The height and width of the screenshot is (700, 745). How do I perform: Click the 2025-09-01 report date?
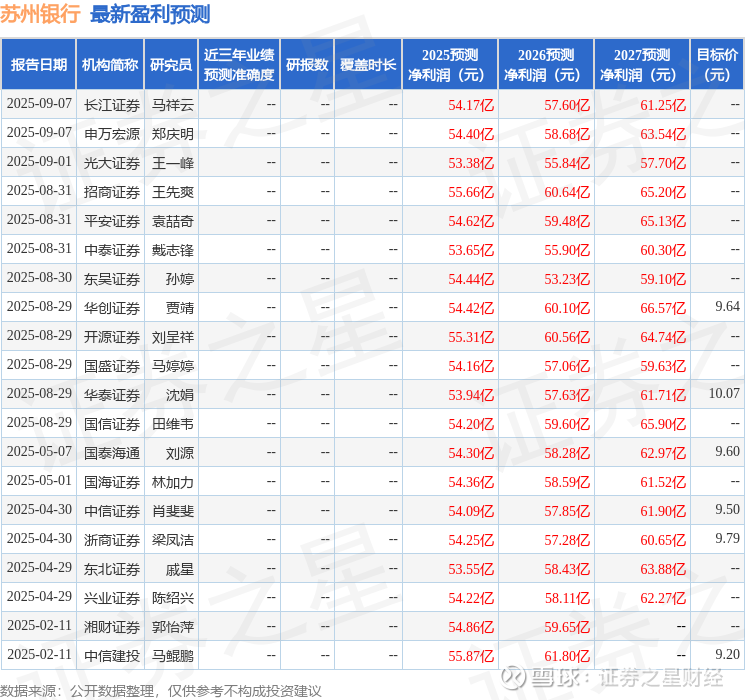39,162
